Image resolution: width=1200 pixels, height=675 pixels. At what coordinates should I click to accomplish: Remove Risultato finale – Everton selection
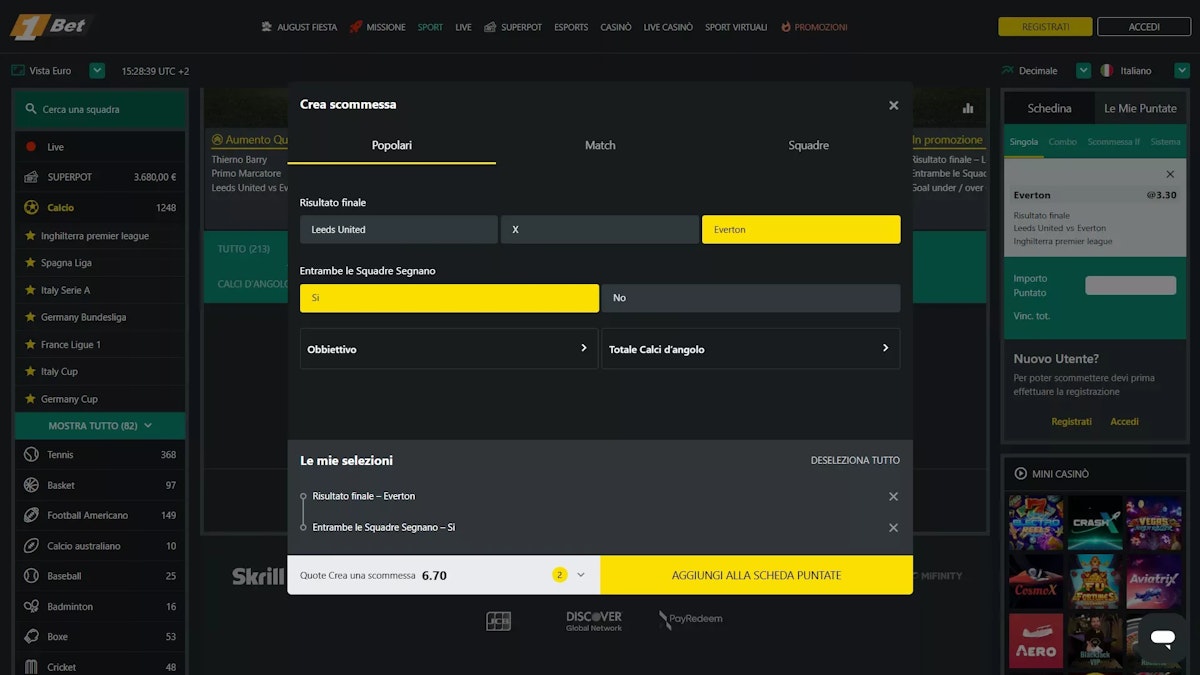click(894, 497)
